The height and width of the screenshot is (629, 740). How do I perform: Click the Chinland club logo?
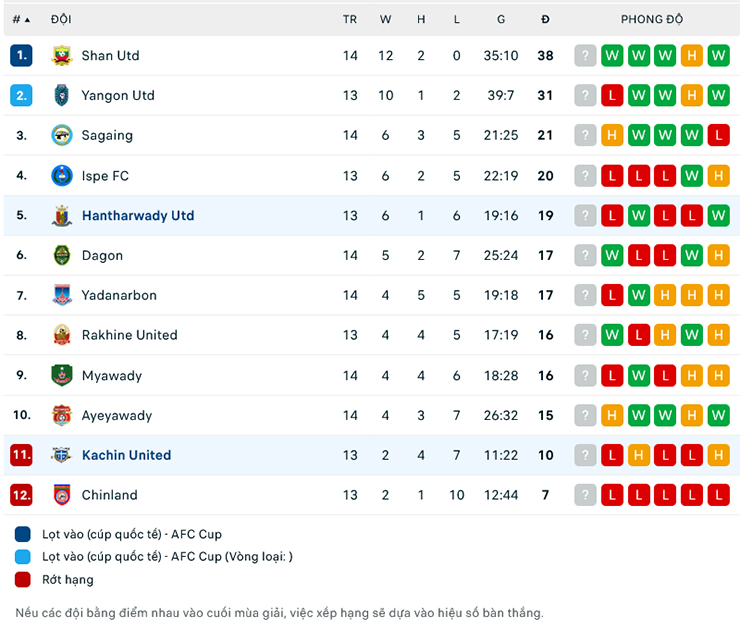click(62, 495)
